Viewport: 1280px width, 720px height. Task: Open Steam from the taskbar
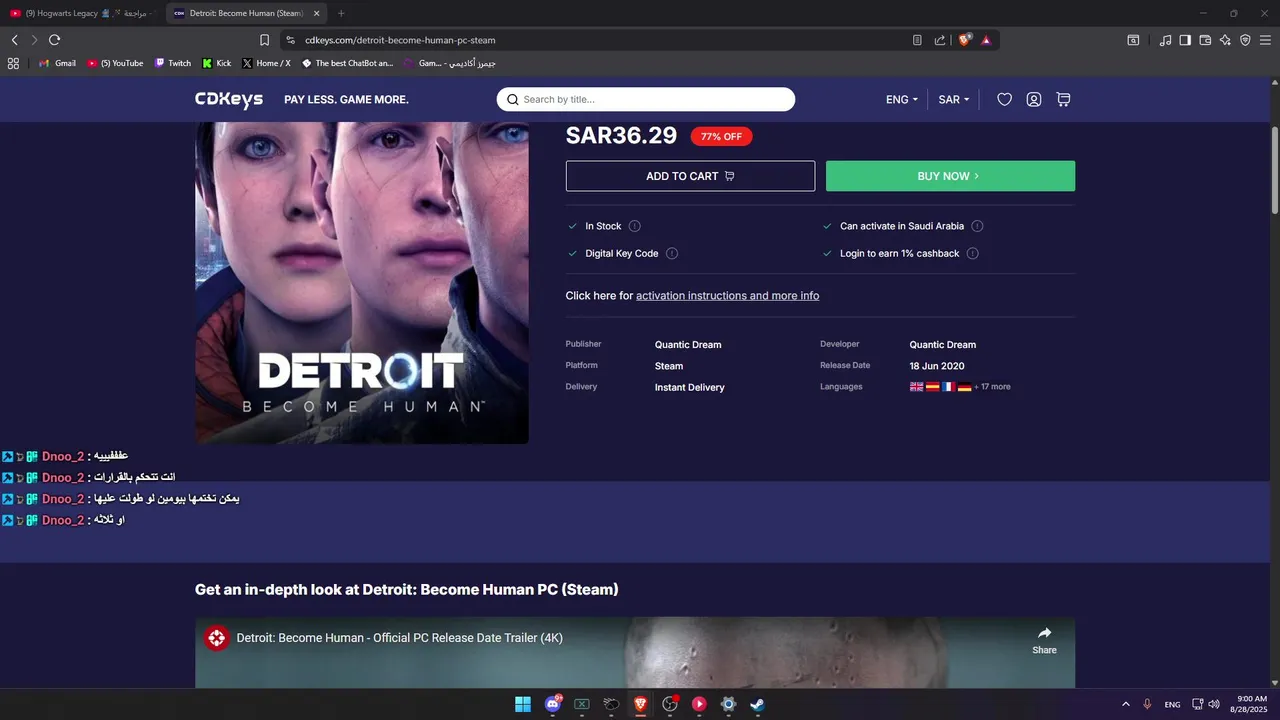[758, 704]
